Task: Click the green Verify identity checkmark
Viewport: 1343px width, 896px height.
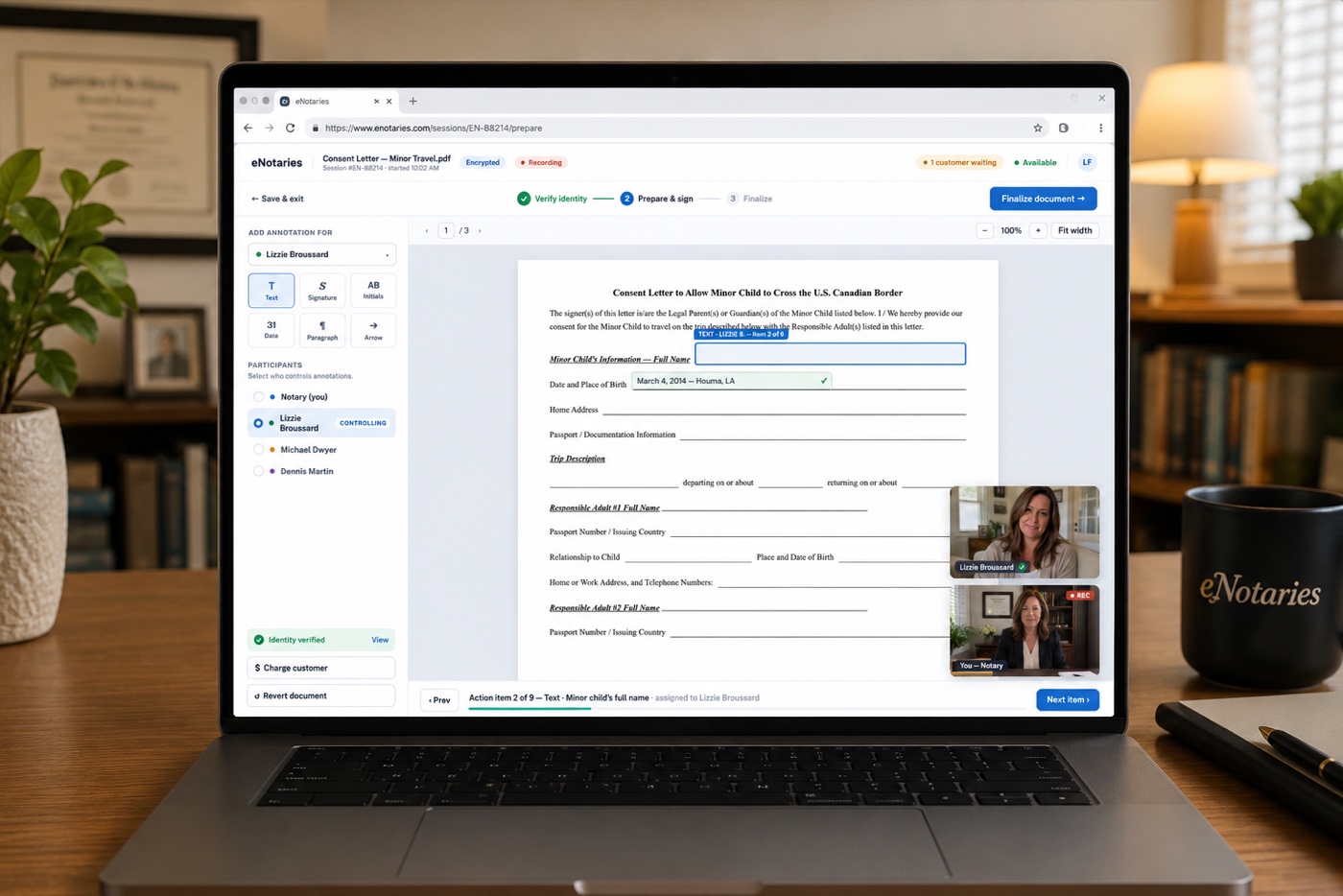Action: coord(524,199)
